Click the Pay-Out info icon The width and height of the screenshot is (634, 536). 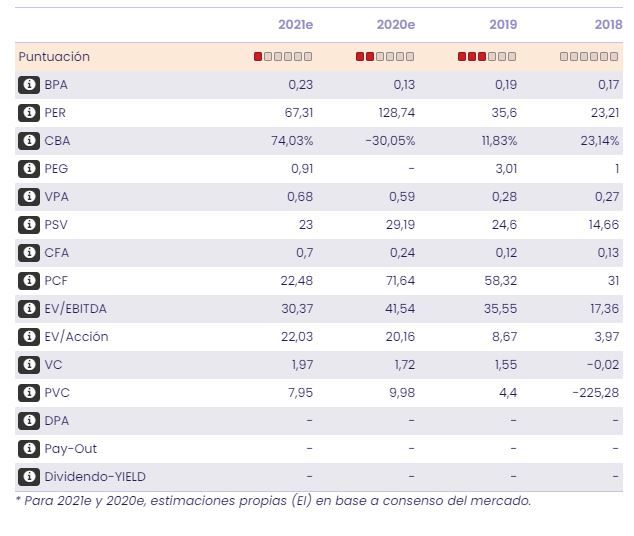coord(29,449)
